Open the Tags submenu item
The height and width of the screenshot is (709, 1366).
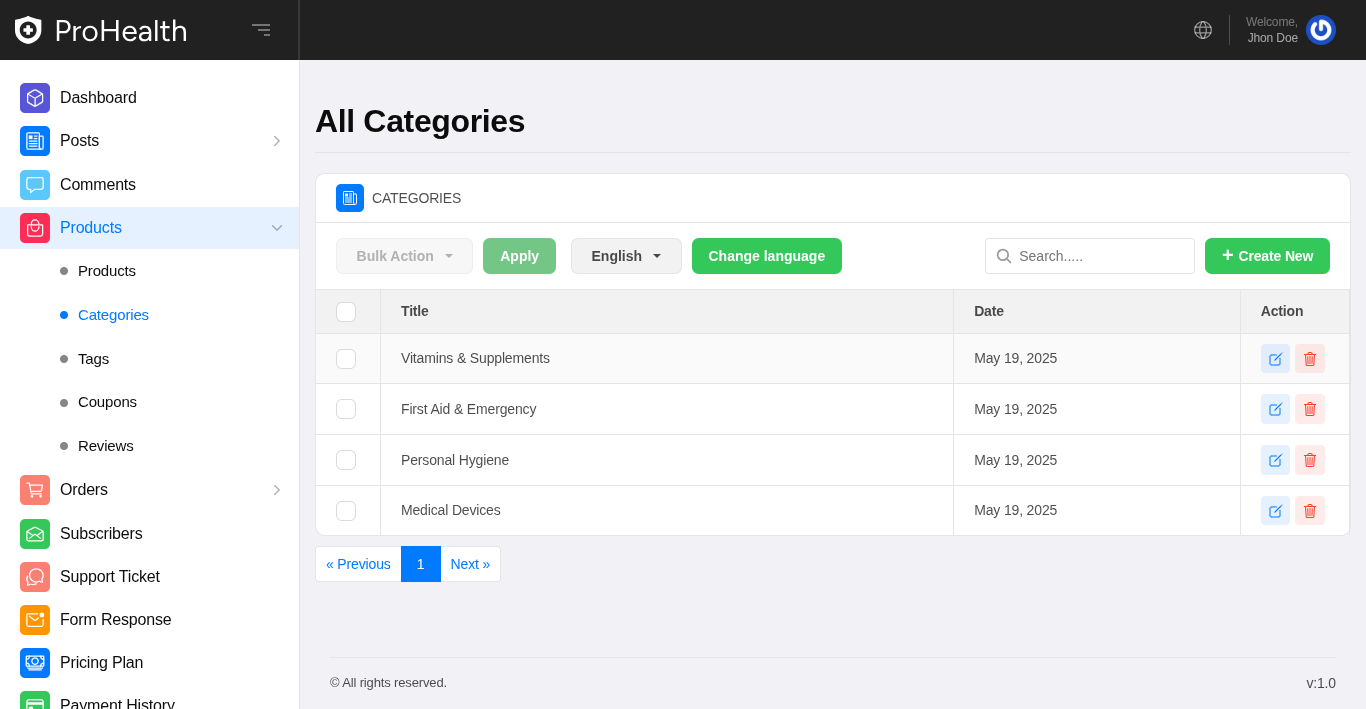[93, 359]
